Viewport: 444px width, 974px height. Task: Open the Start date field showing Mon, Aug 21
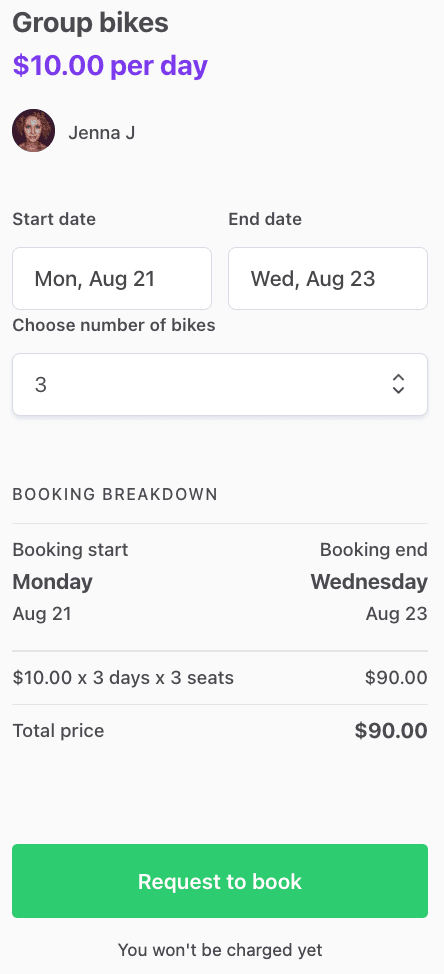pos(112,278)
